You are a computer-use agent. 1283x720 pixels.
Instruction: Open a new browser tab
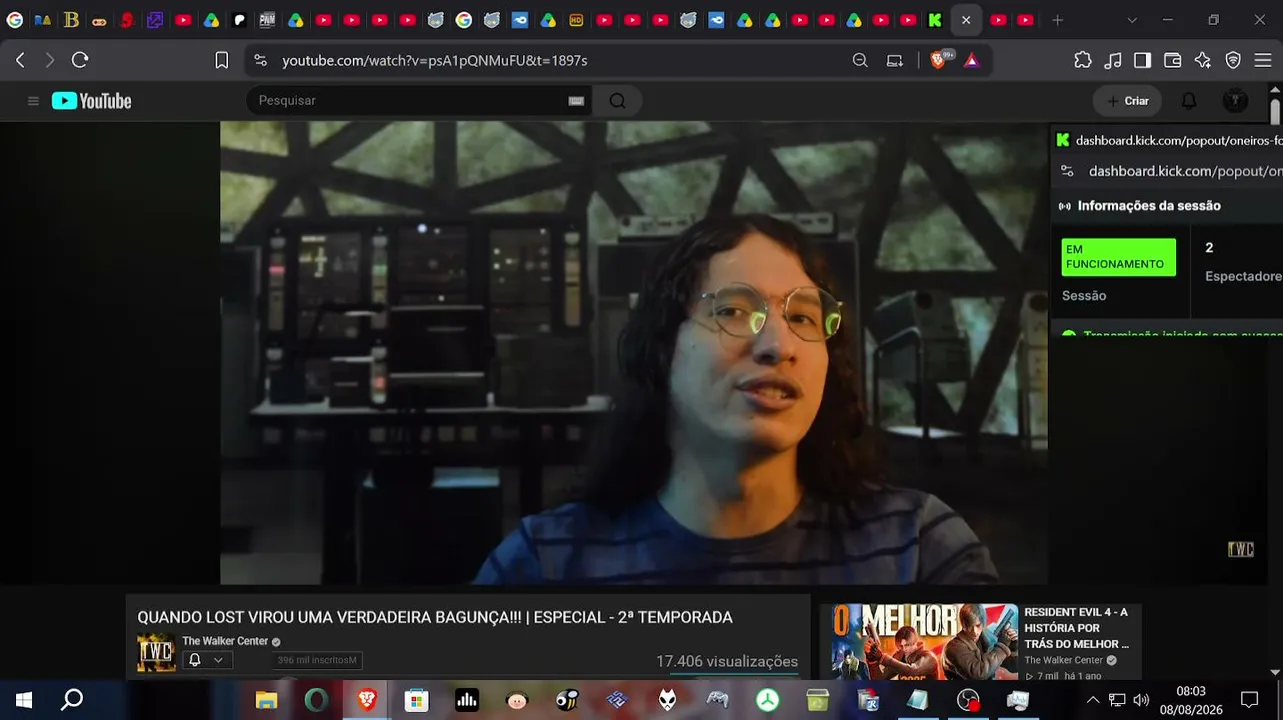(x=1057, y=20)
